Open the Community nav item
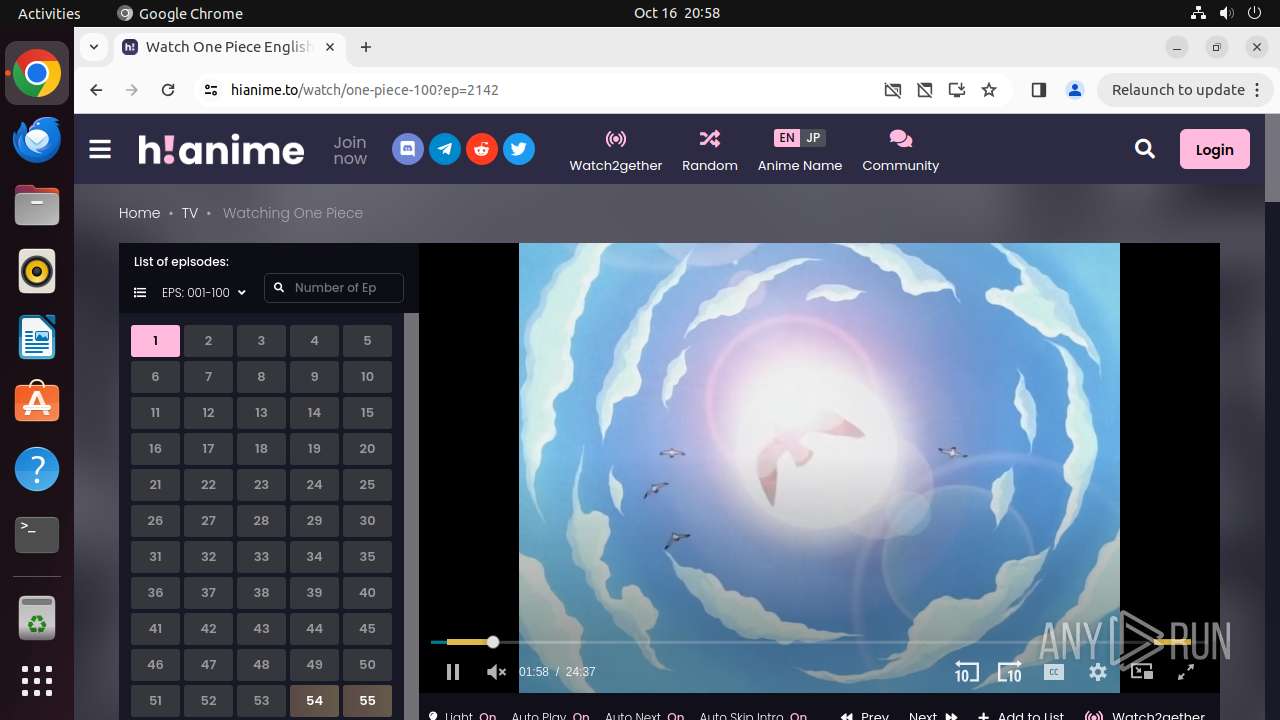The width and height of the screenshot is (1280, 720). [901, 150]
